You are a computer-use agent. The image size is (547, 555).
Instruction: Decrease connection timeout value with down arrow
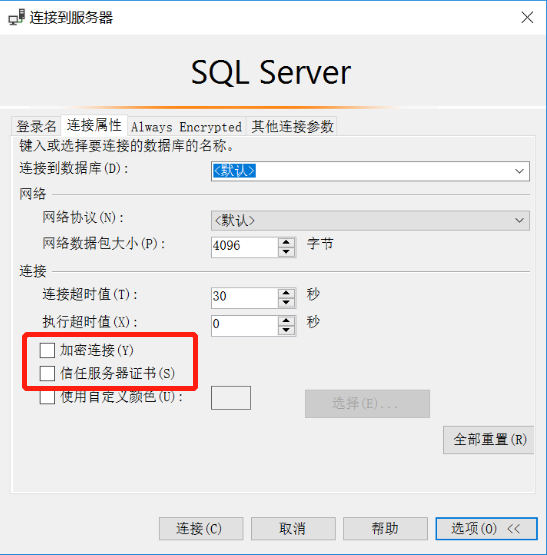(x=286, y=302)
